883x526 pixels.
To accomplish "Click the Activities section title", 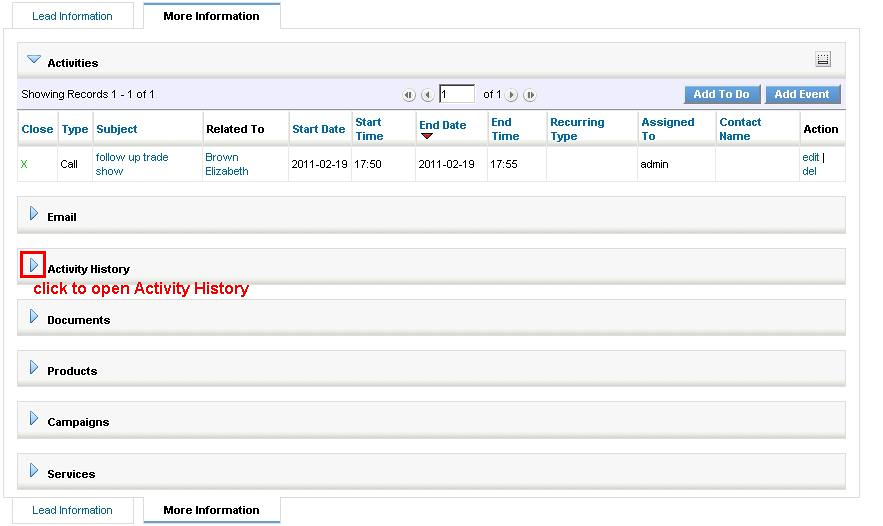I will (73, 63).
